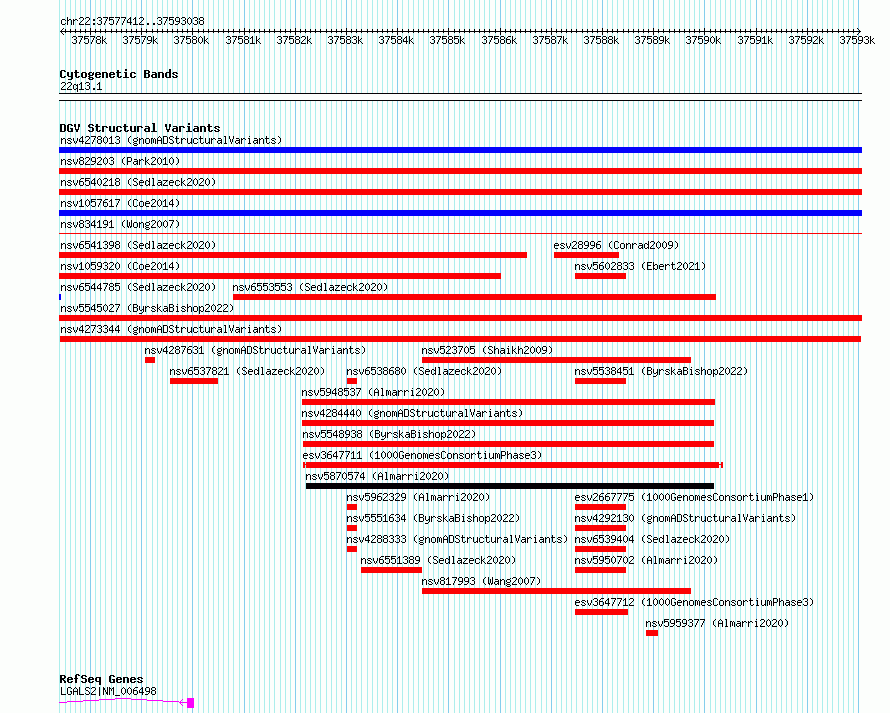Viewport: 890px width, 713px height.
Task: Open variant nsv6537821 (Sedlazeck2020)
Action: pyautogui.click(x=247, y=371)
